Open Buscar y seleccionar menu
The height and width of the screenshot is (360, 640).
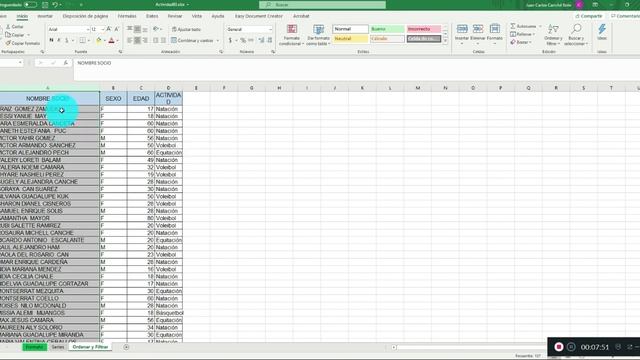tap(576, 34)
